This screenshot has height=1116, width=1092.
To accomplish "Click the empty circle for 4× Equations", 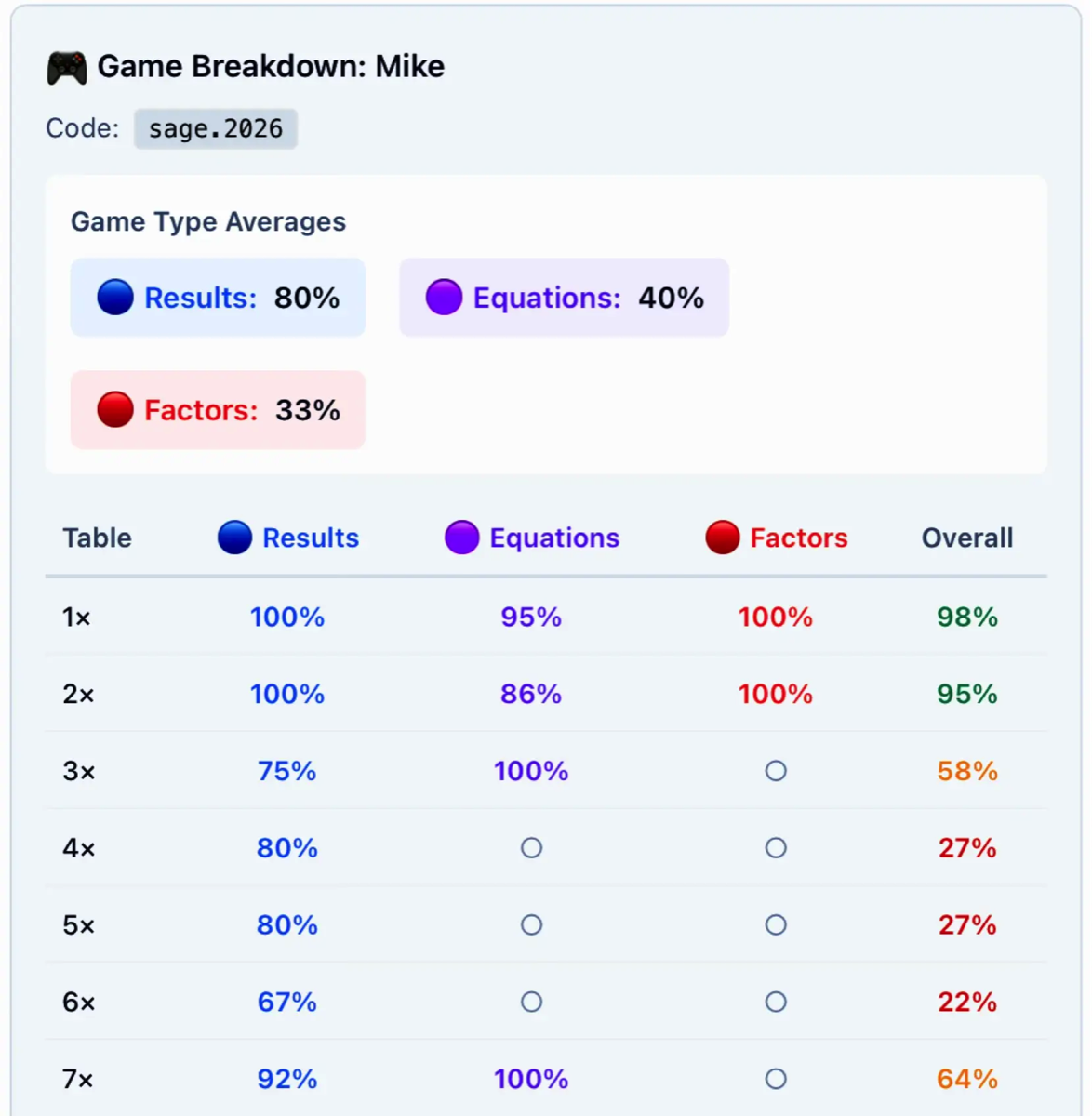I will coord(531,848).
